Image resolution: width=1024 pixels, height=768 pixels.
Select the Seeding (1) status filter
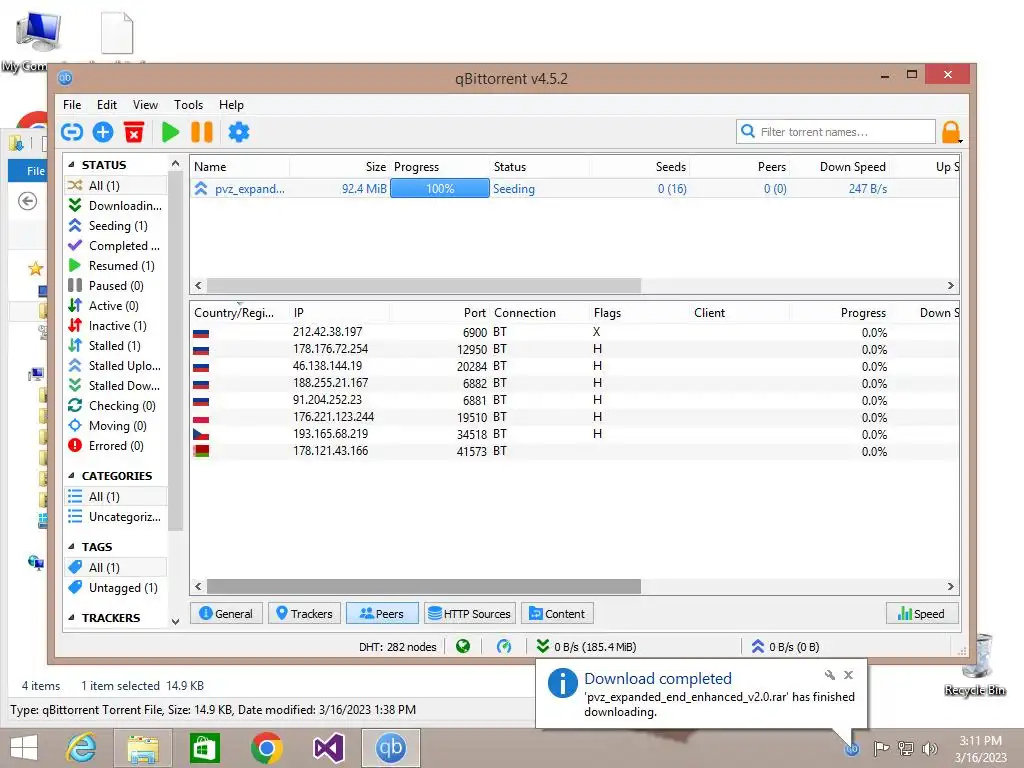[116, 225]
